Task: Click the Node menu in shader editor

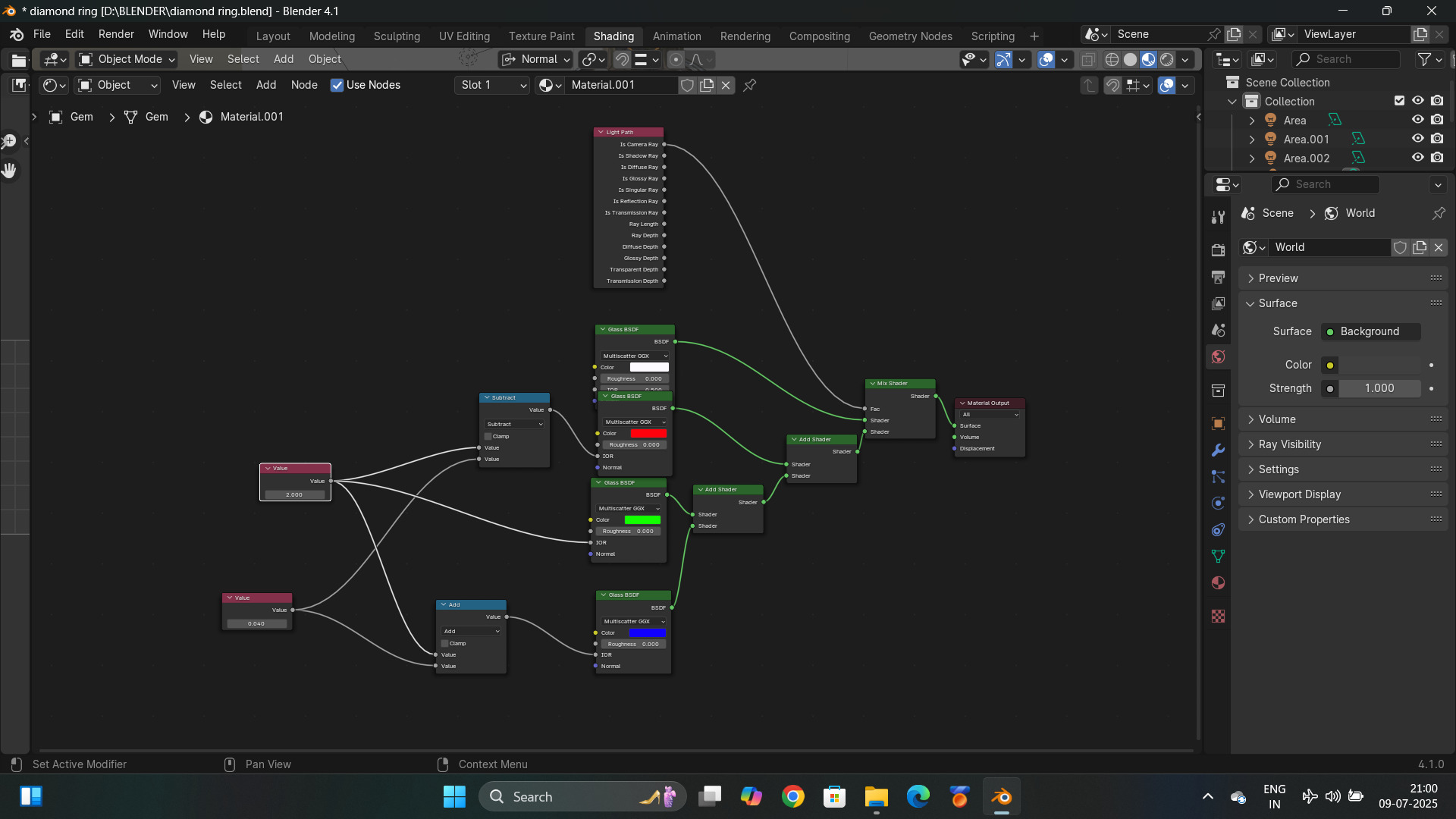Action: (304, 85)
